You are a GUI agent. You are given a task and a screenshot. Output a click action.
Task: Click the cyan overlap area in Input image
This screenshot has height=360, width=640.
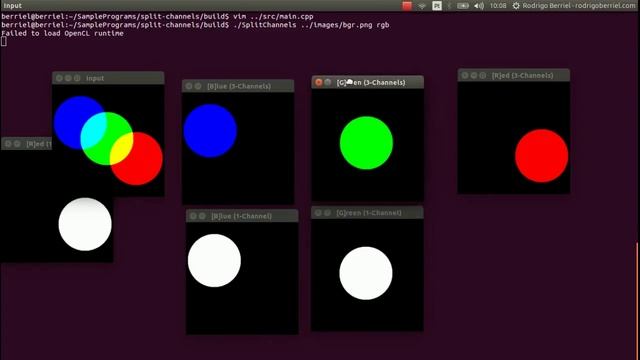pyautogui.click(x=93, y=130)
